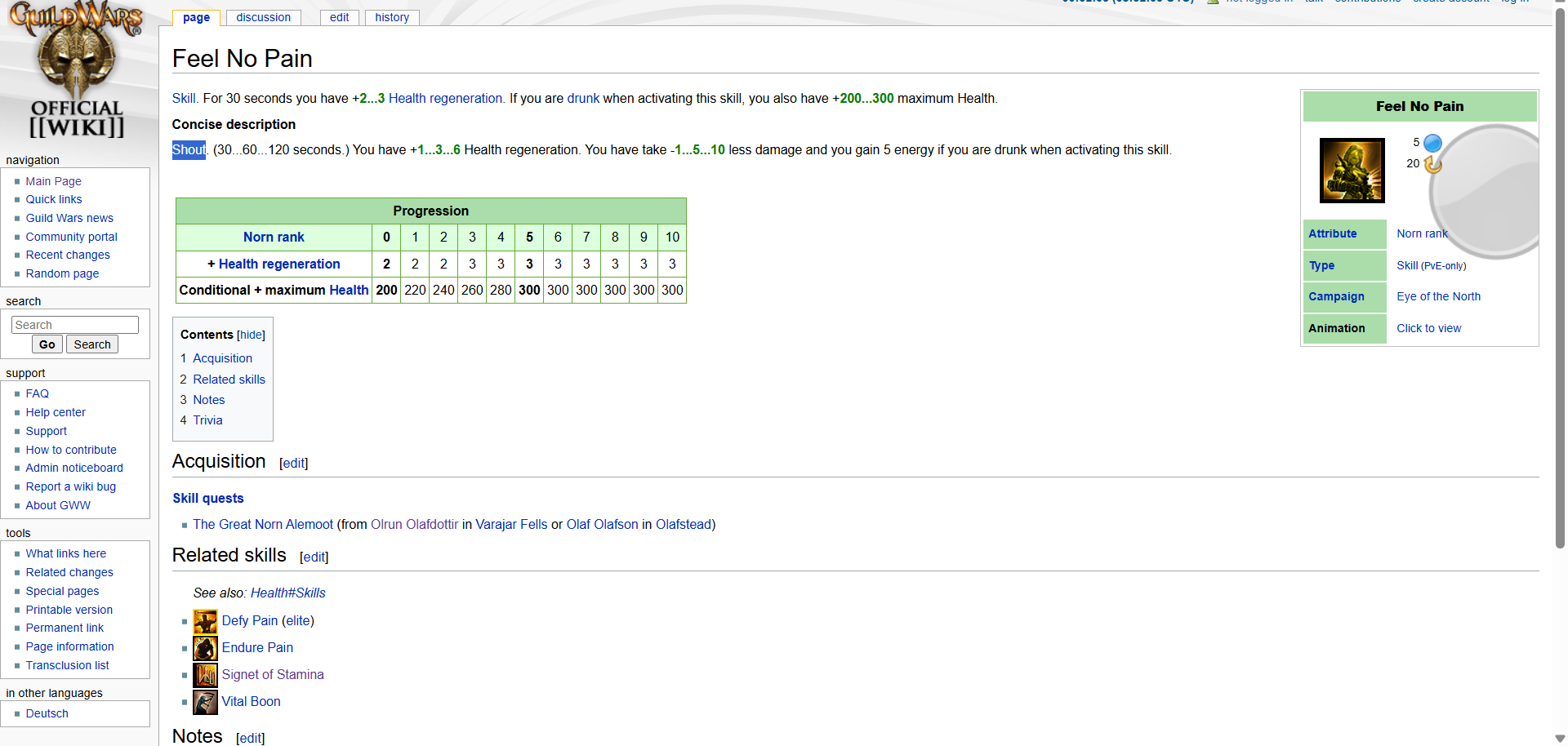Open About GWW link
1568x746 pixels.
coord(57,505)
